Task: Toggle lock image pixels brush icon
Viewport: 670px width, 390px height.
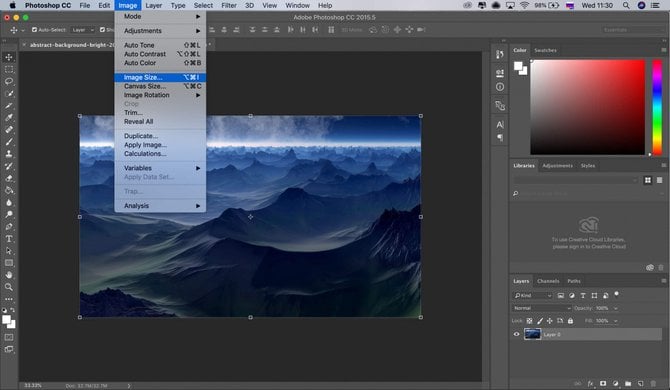Action: click(540, 321)
